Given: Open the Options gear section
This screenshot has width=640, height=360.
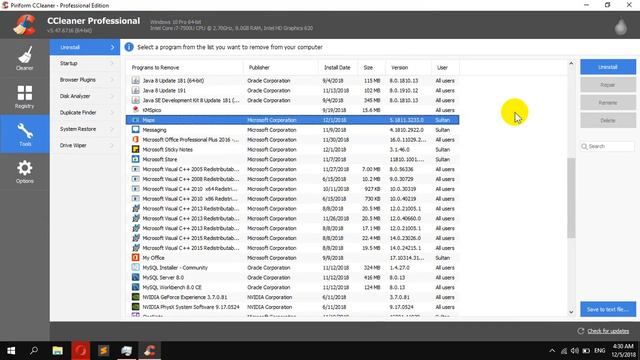Looking at the screenshot, I should pos(24,172).
